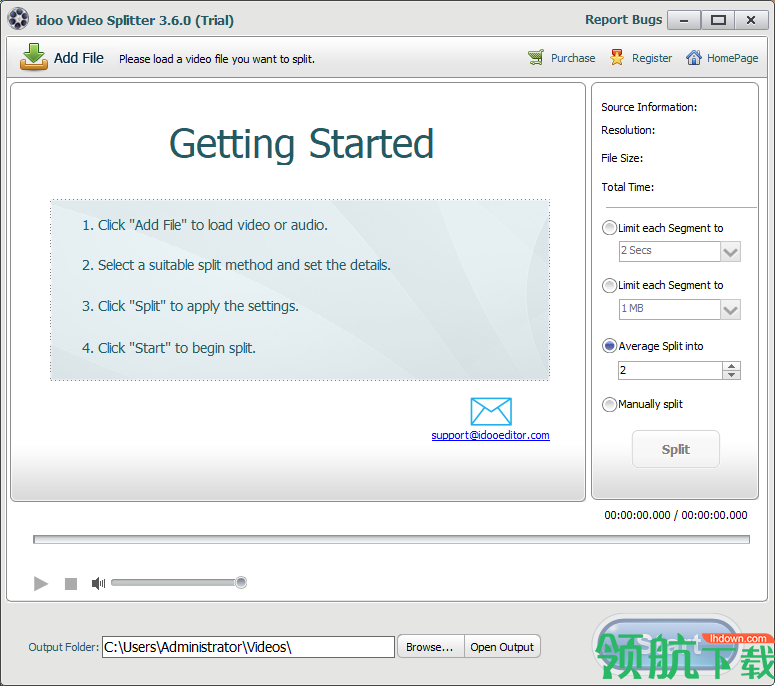Play the video with the play button
This screenshot has width=775, height=686.
pos(41,584)
